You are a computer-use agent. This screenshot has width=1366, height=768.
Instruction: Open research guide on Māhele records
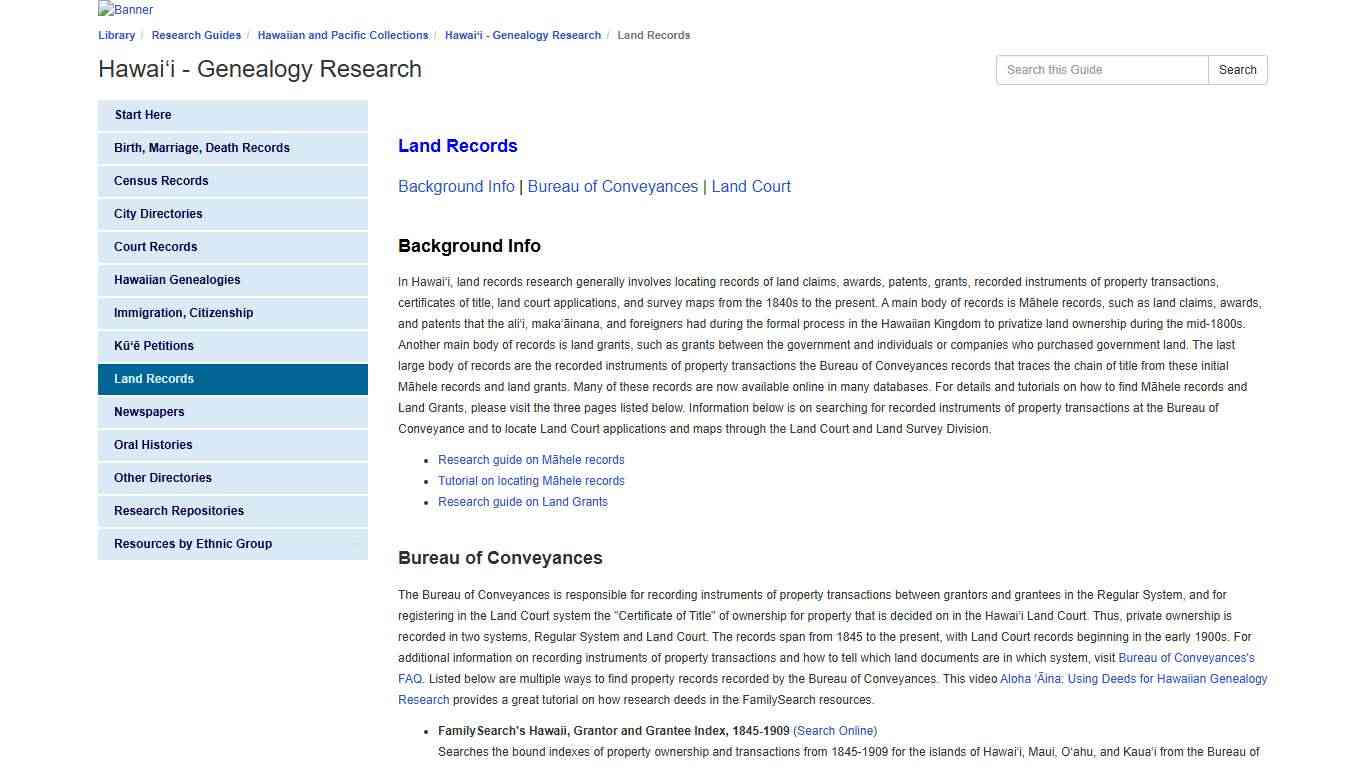531,459
